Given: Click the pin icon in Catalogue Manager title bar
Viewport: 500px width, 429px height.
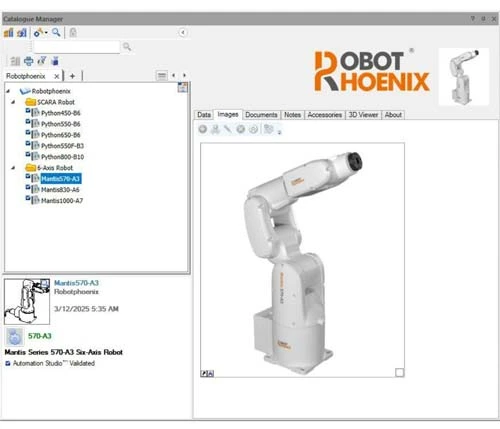Looking at the screenshot, I should pos(483,19).
